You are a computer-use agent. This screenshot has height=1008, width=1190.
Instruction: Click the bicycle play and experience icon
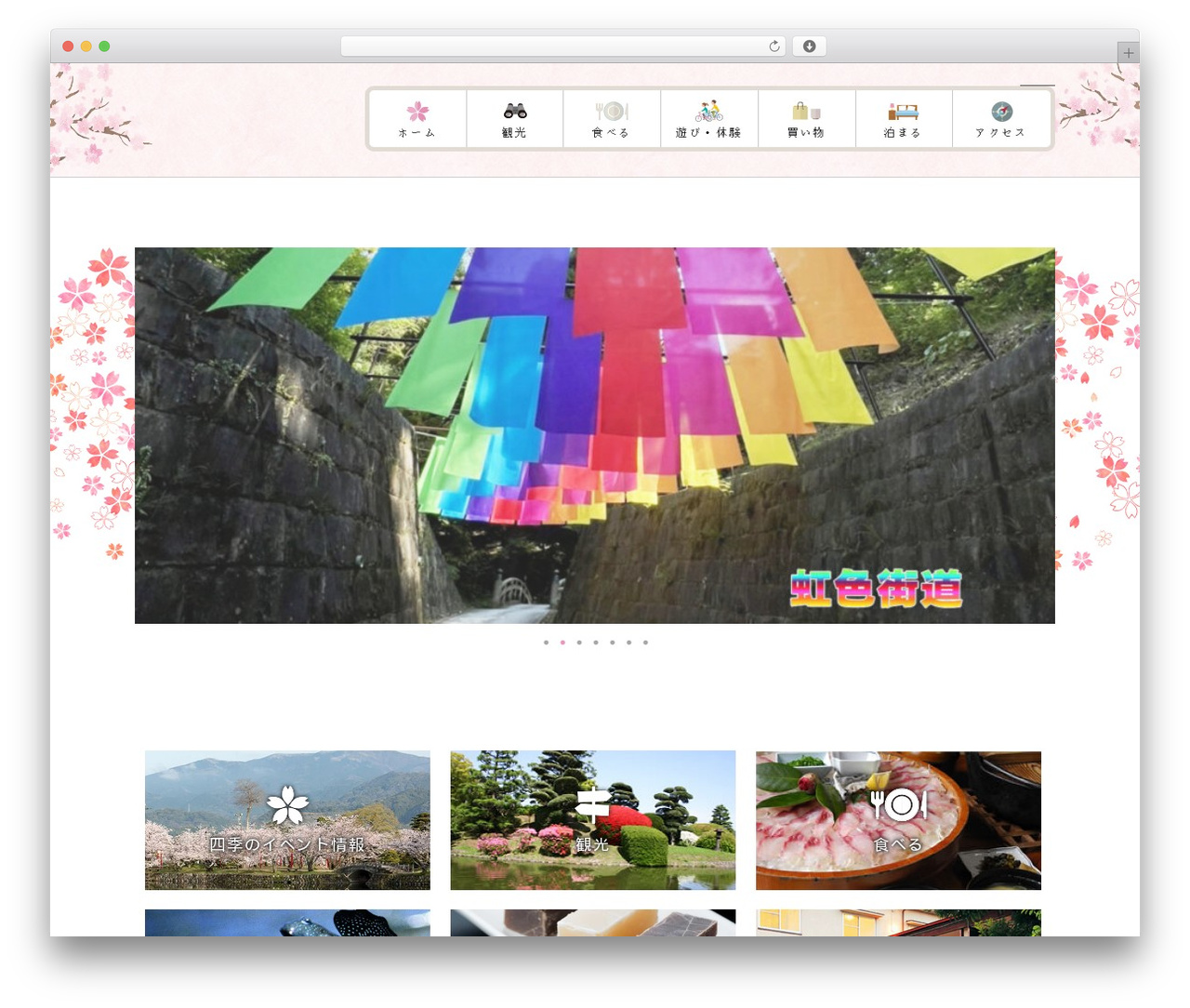click(x=709, y=112)
